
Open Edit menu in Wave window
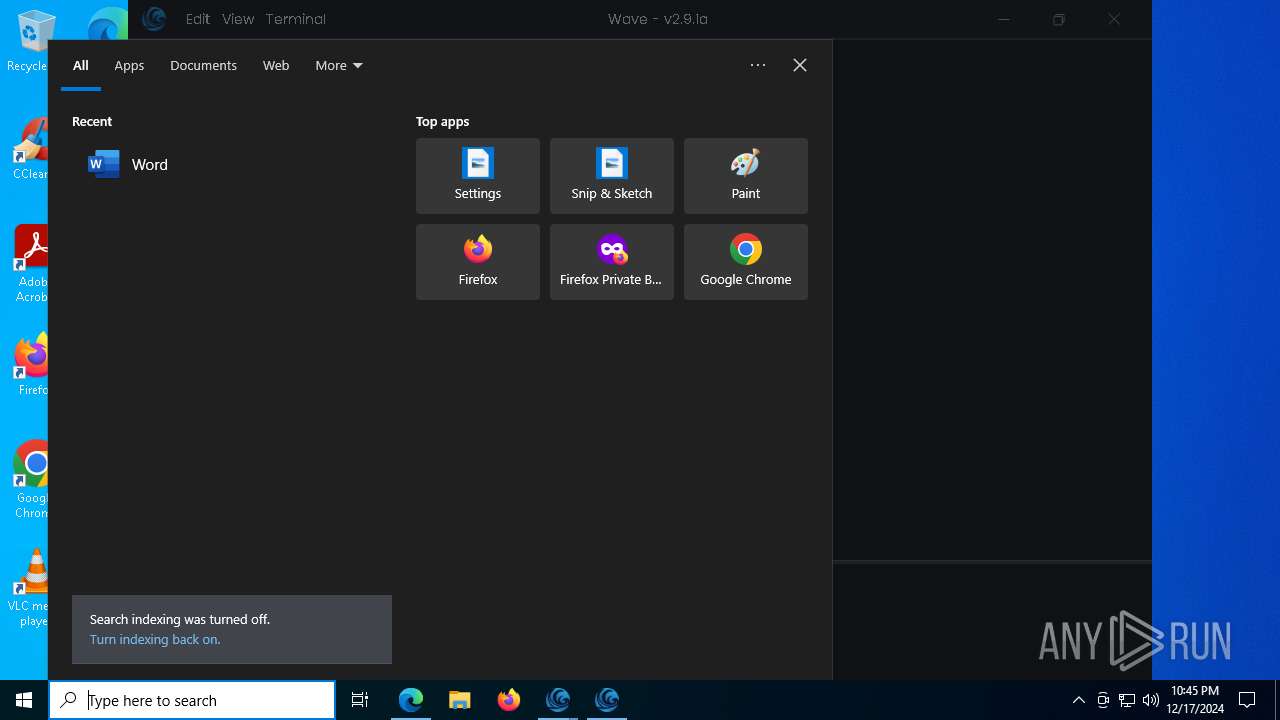(198, 19)
